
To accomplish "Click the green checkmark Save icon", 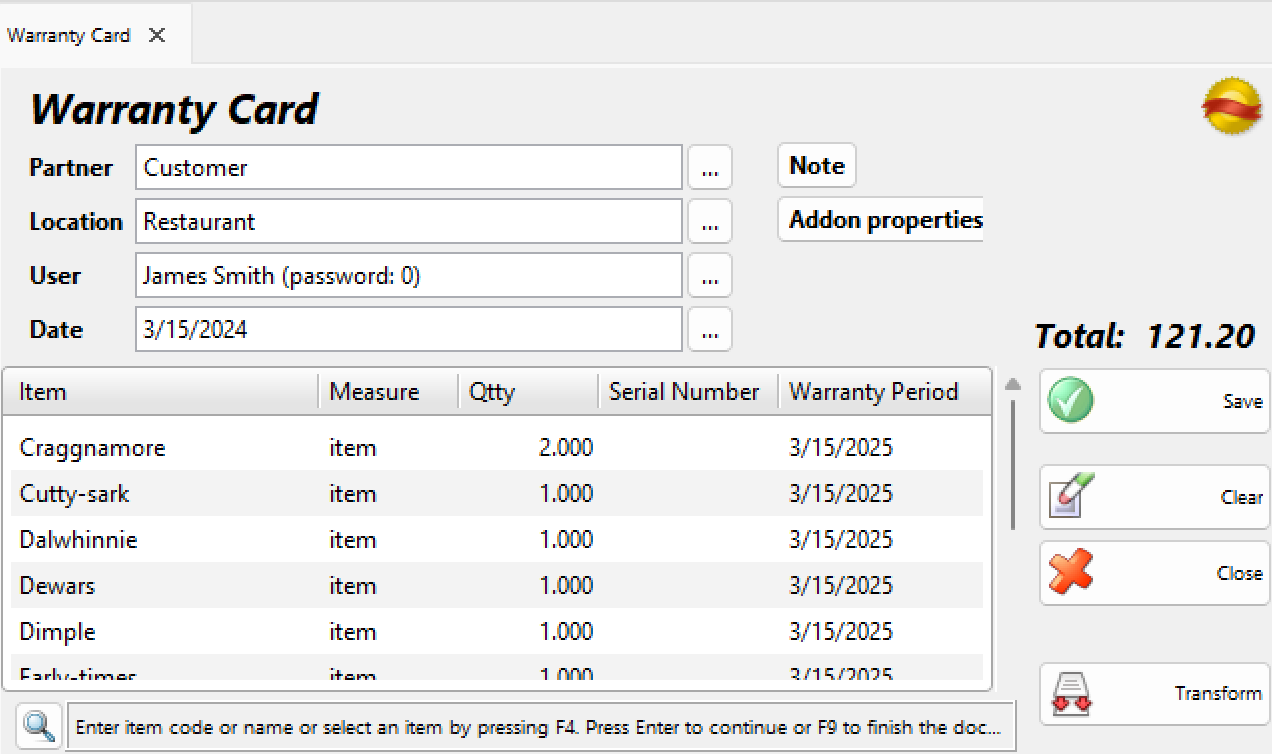I will coord(1070,401).
